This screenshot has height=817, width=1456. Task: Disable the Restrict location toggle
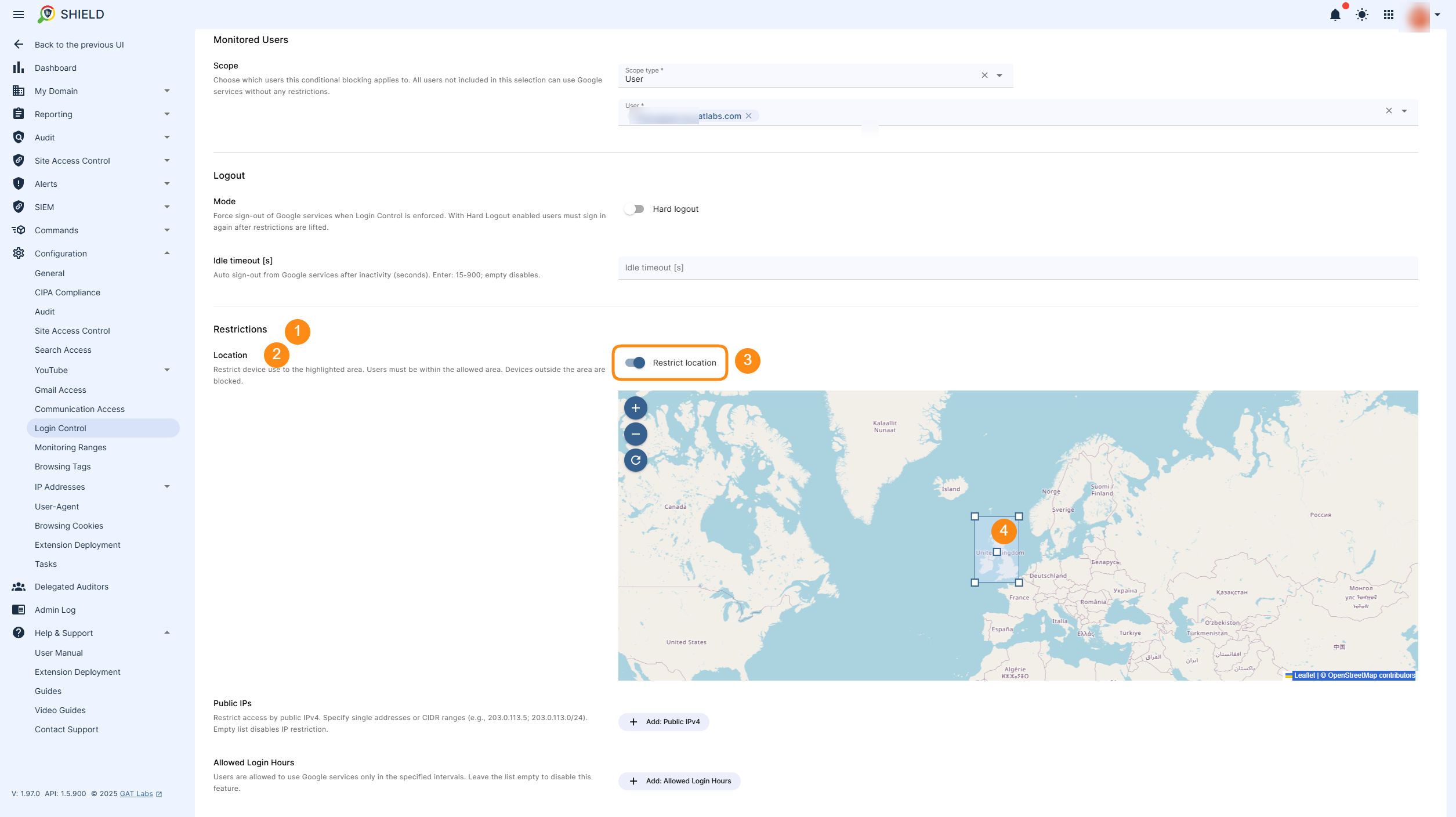pos(635,363)
